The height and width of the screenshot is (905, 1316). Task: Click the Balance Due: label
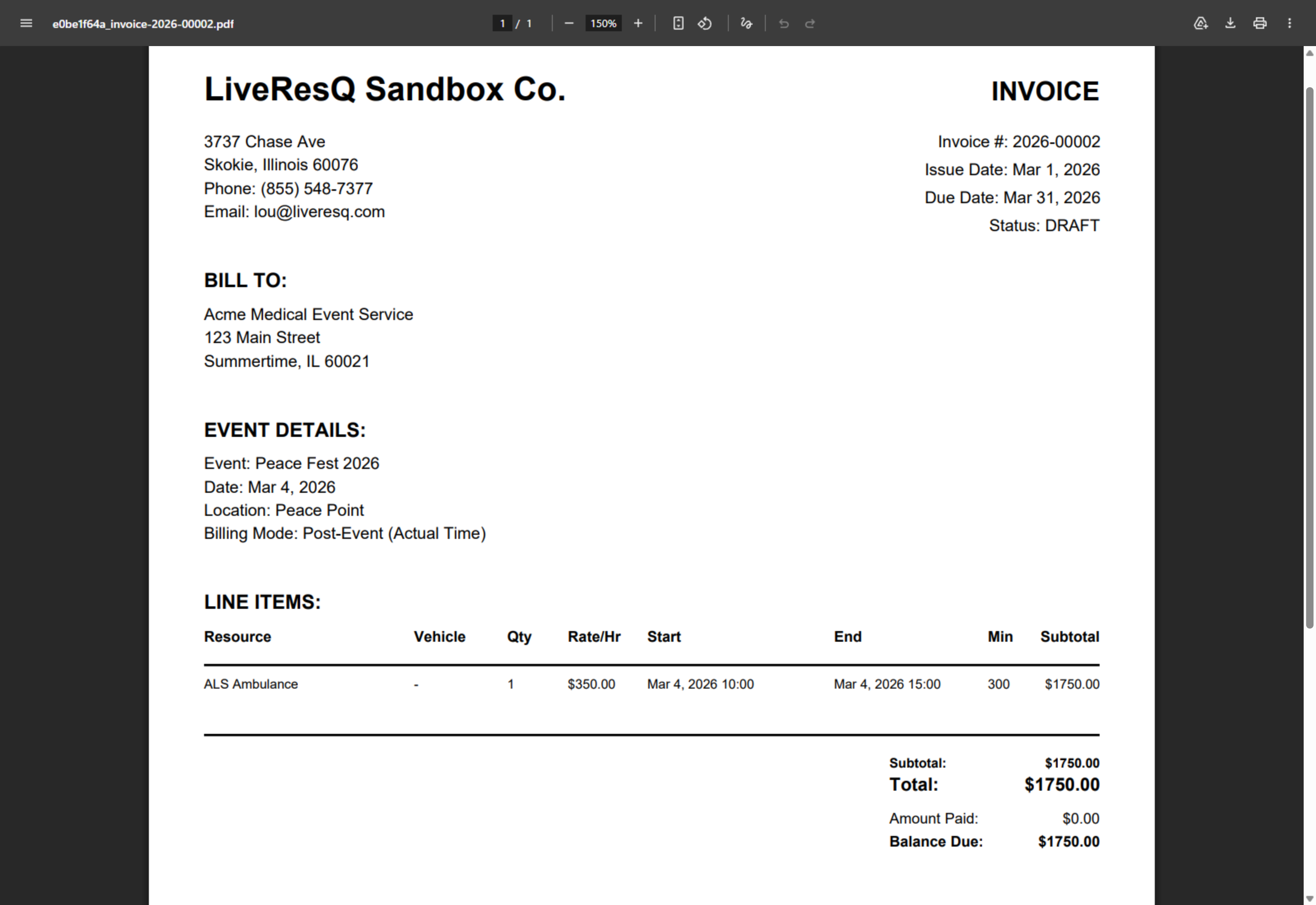(936, 842)
